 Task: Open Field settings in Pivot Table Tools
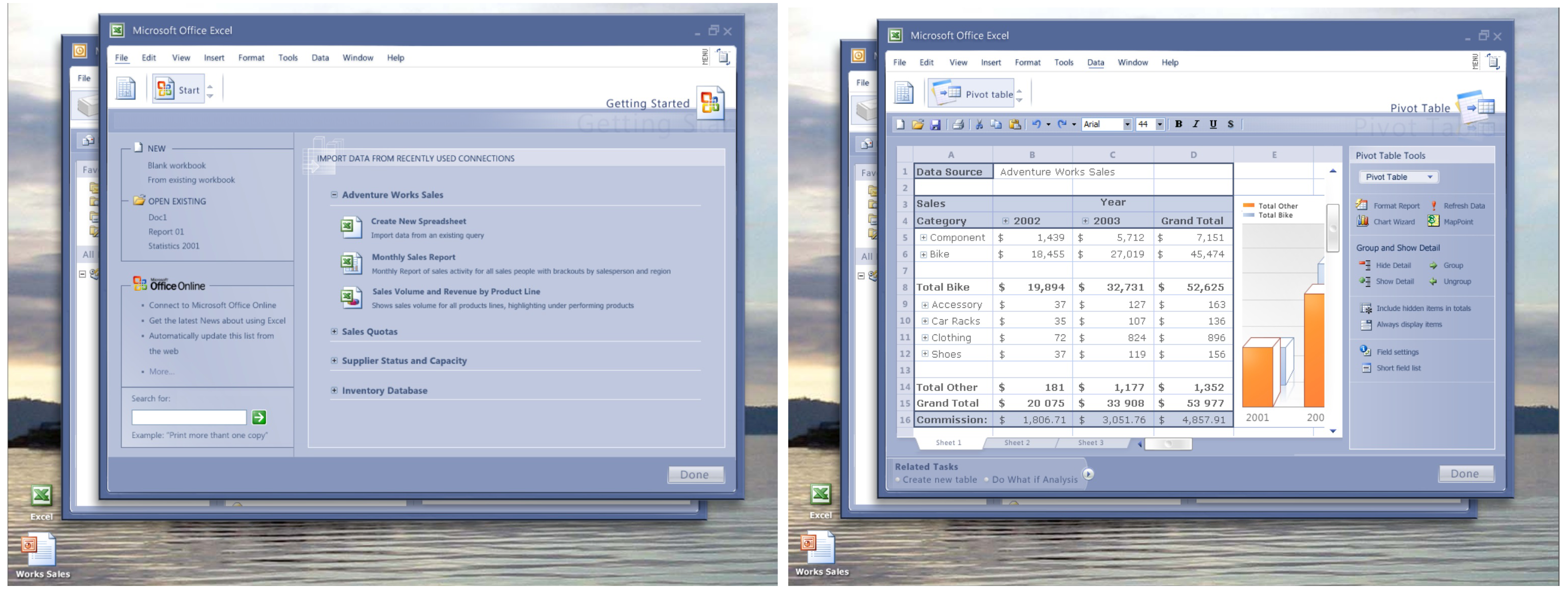pyautogui.click(x=1390, y=352)
